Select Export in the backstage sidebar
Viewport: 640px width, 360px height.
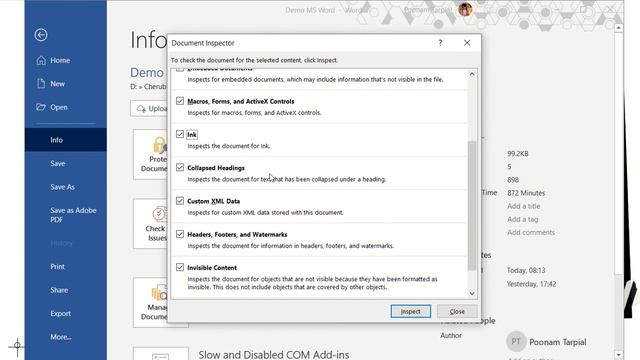click(x=60, y=313)
